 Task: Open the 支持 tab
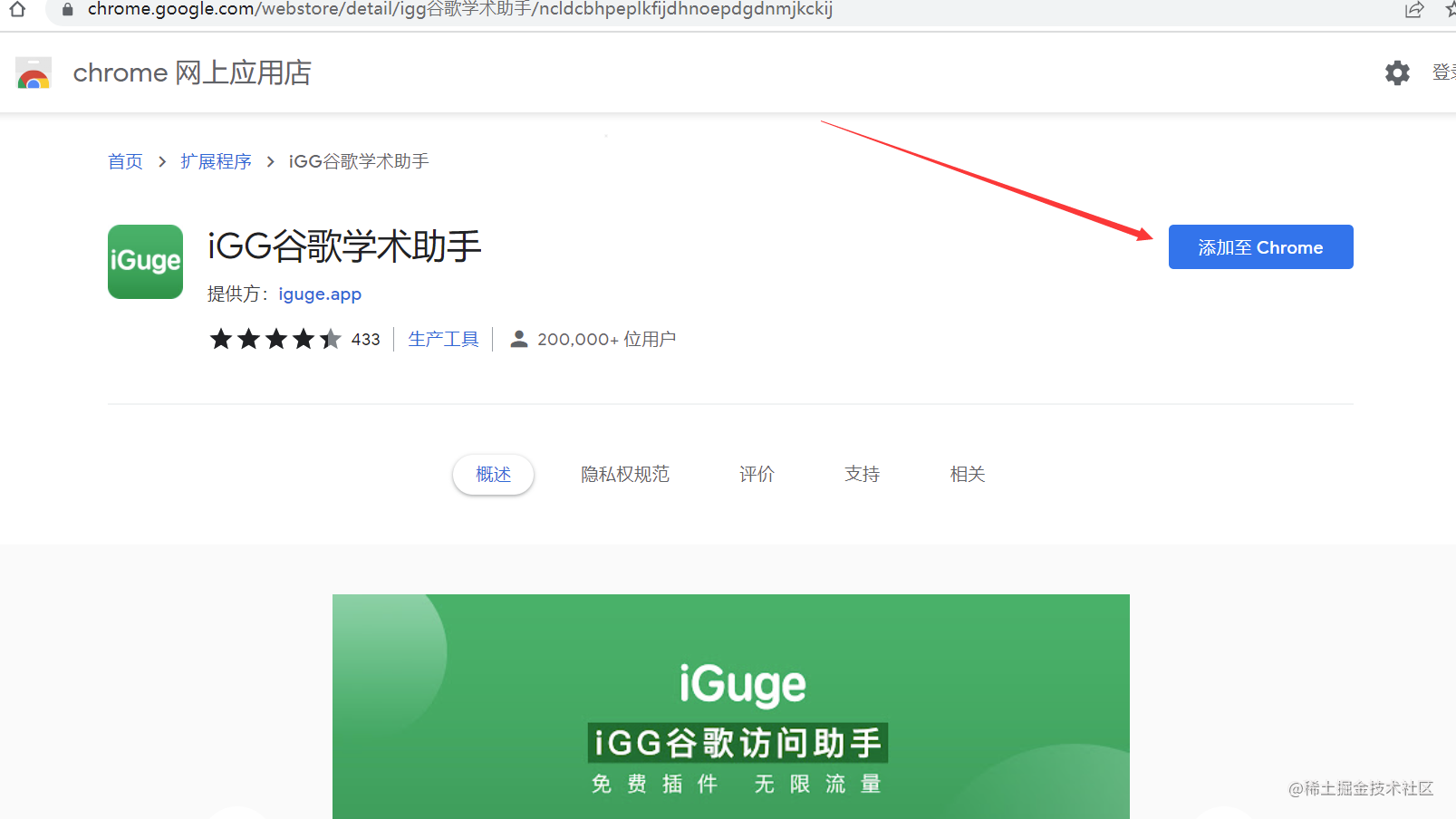coord(862,474)
